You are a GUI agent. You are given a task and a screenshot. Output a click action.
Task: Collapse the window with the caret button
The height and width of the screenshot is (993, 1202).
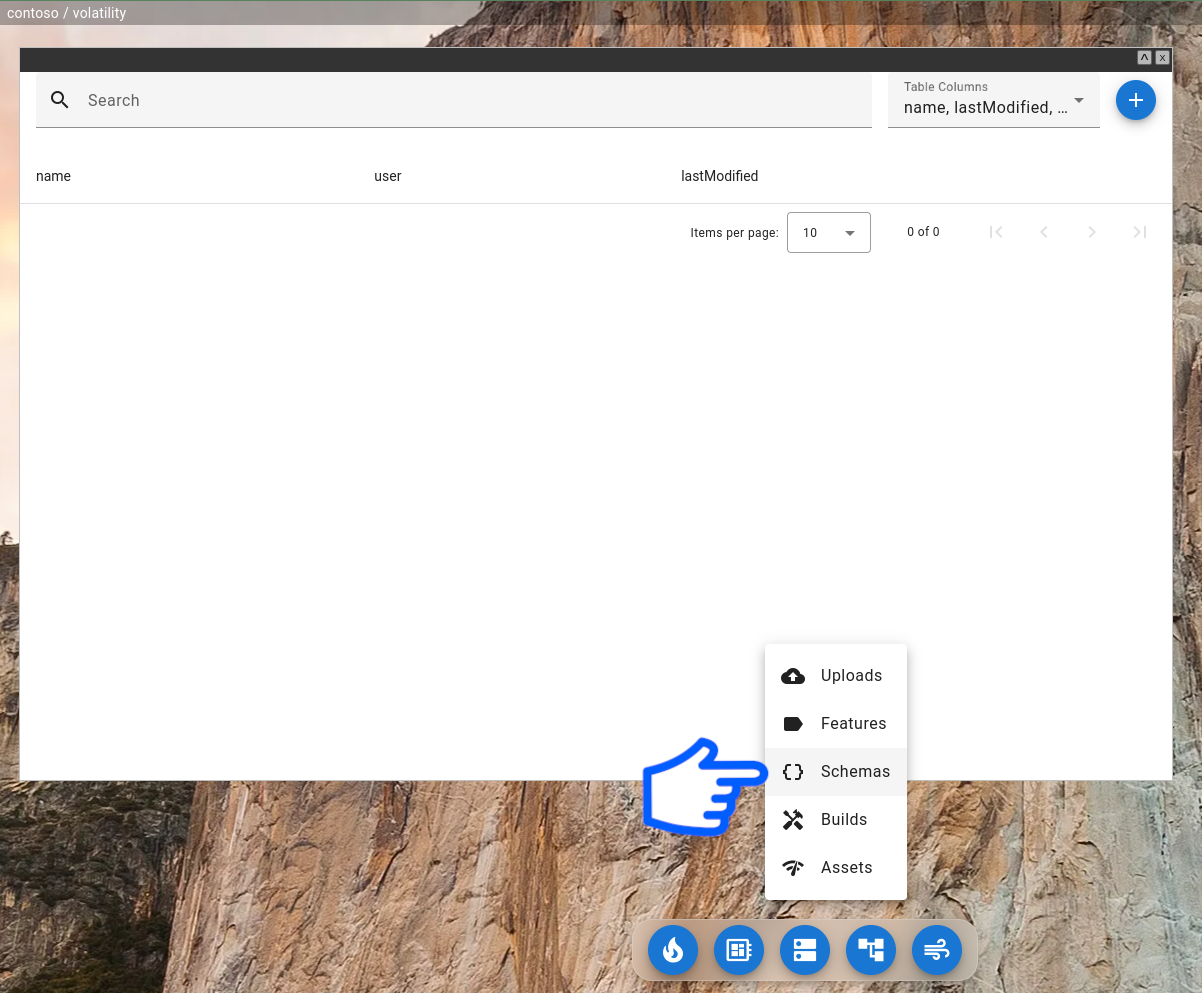[1144, 58]
